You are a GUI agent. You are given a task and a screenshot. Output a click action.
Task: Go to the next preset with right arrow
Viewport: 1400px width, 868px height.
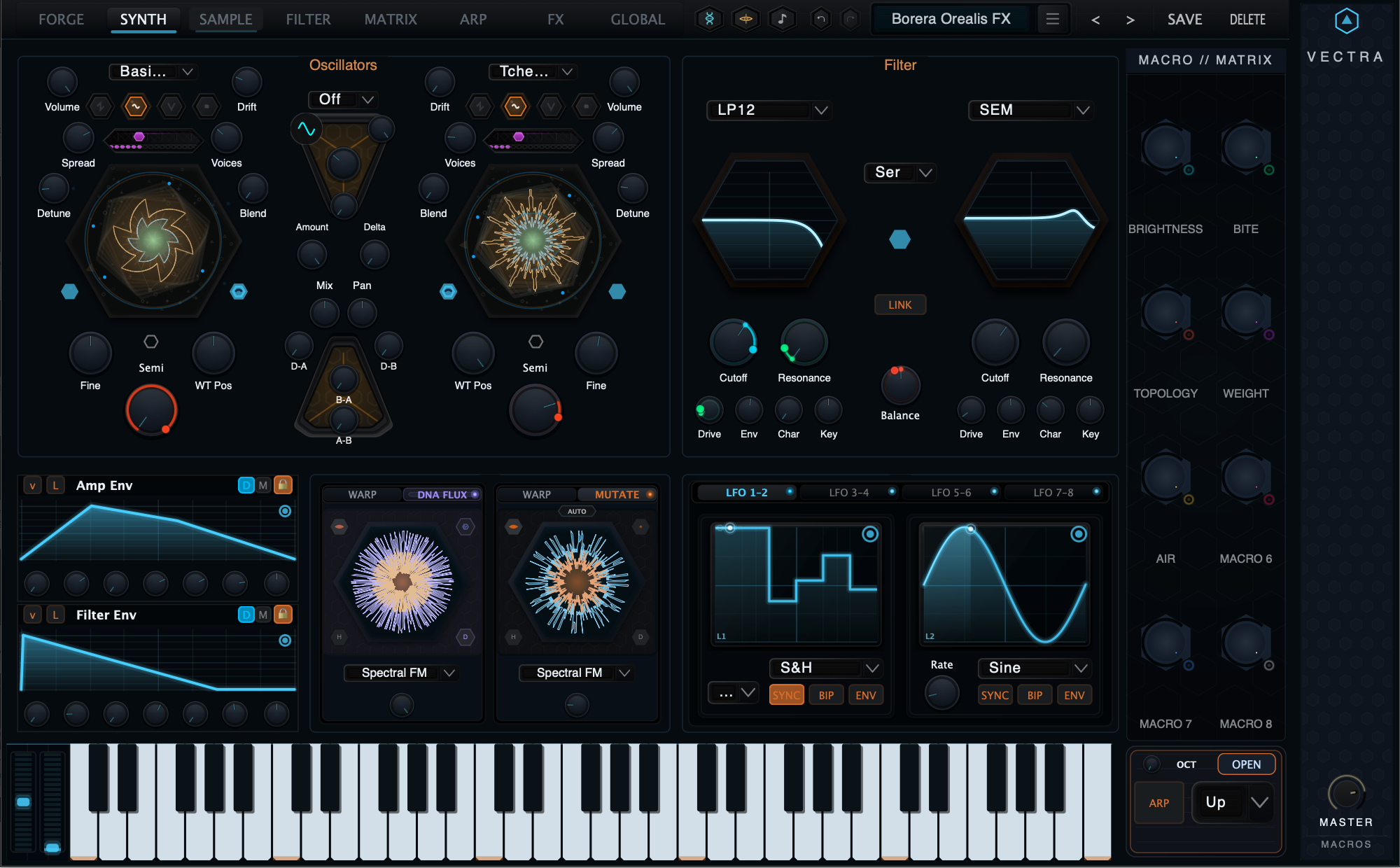click(x=1130, y=20)
